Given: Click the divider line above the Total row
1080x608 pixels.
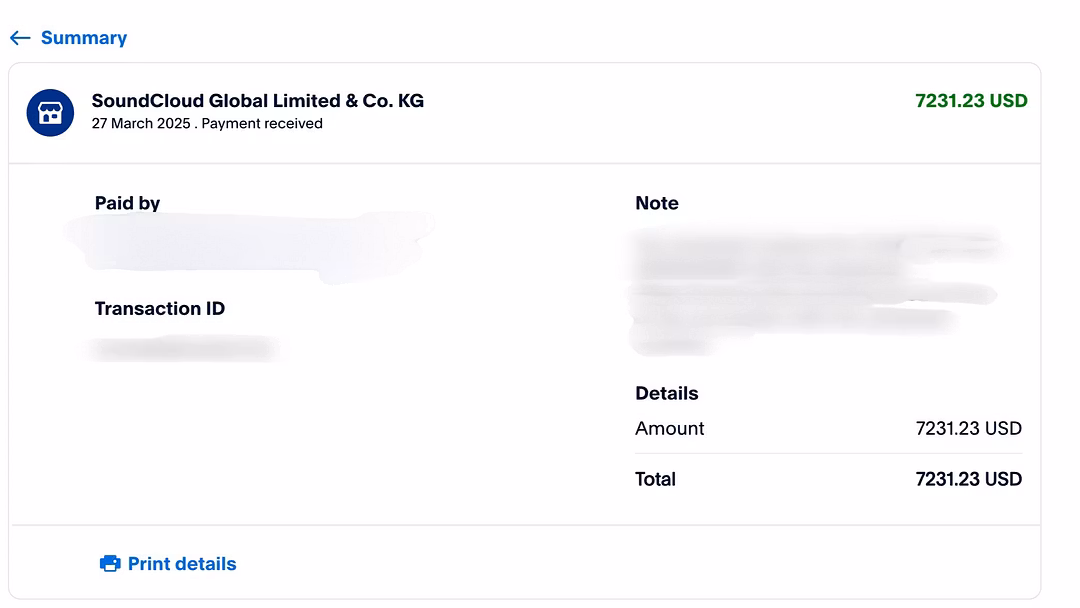Looking at the screenshot, I should (829, 454).
